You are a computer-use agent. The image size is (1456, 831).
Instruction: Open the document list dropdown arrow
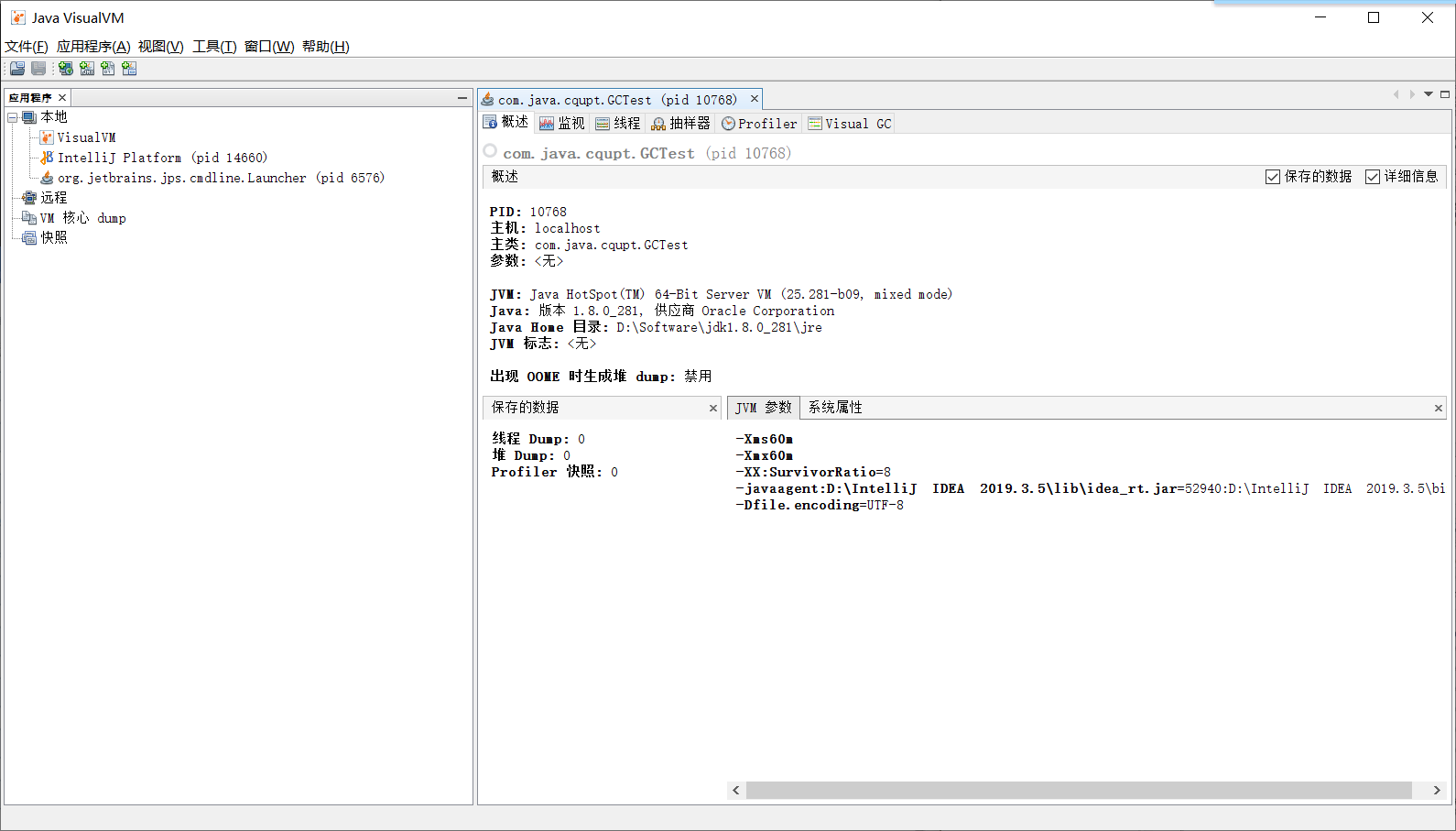click(1429, 94)
